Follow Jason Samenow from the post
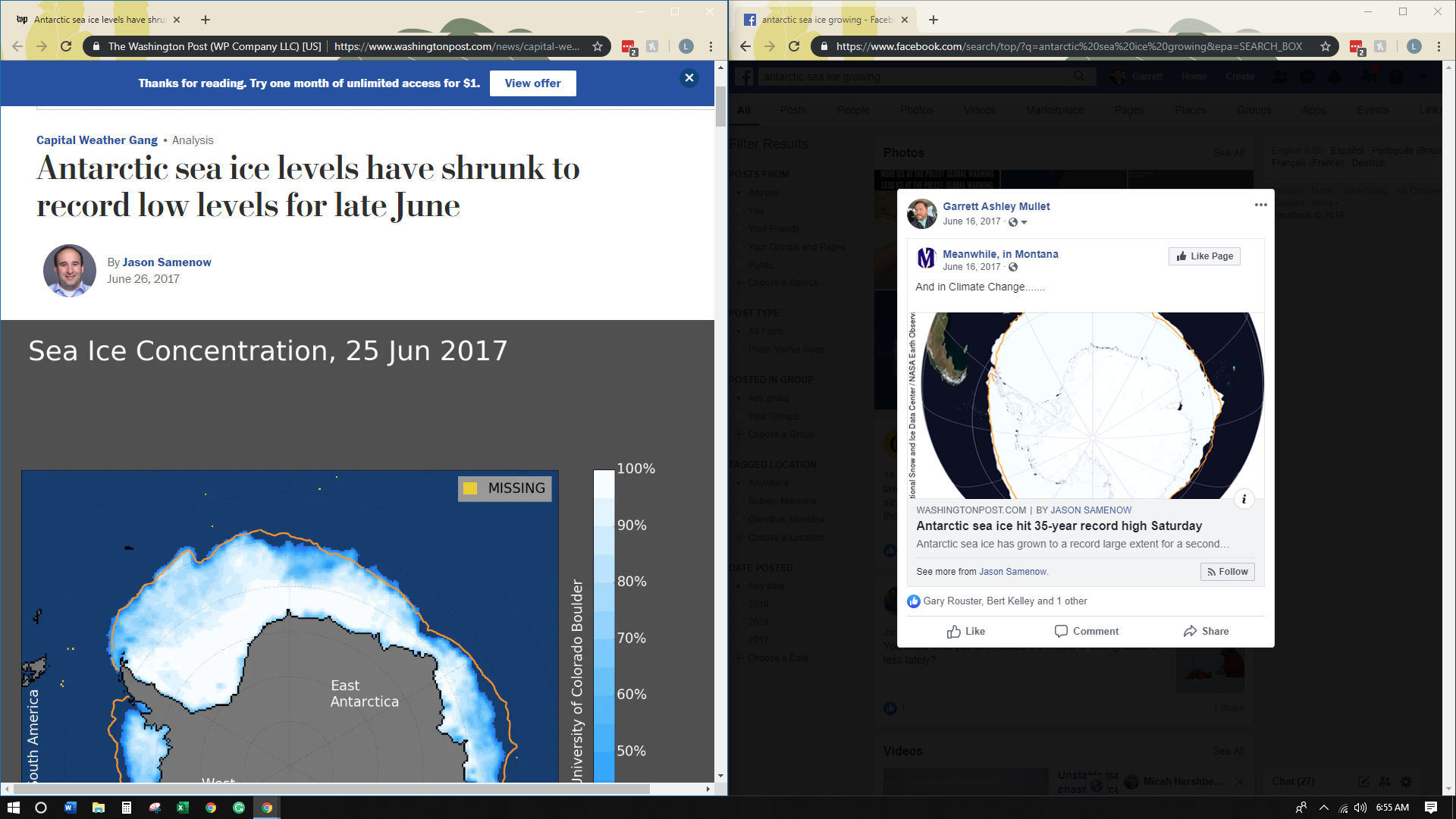The height and width of the screenshot is (819, 1456). point(1227,572)
